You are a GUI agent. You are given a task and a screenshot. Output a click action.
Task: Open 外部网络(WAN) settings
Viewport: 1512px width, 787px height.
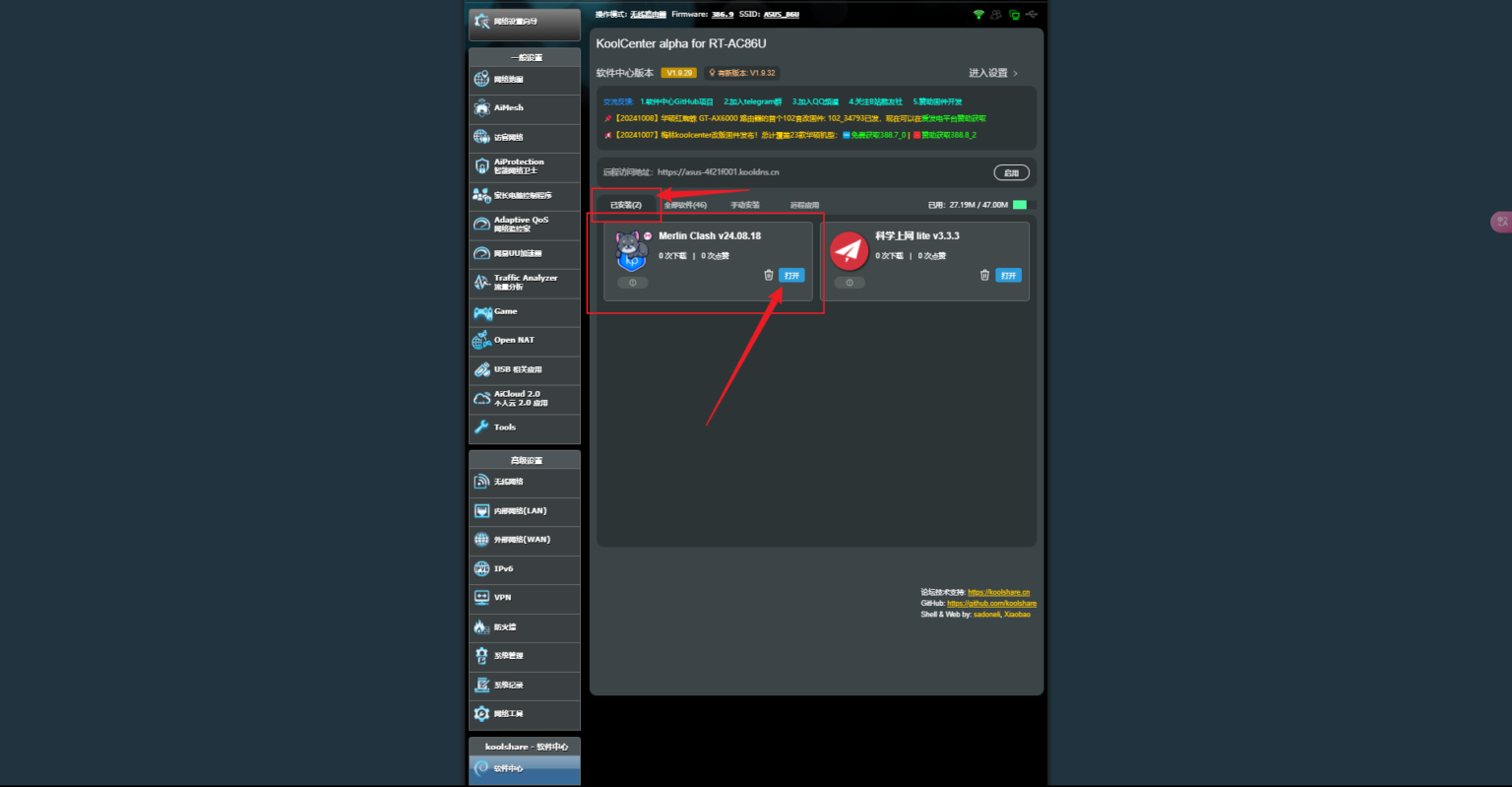[525, 540]
